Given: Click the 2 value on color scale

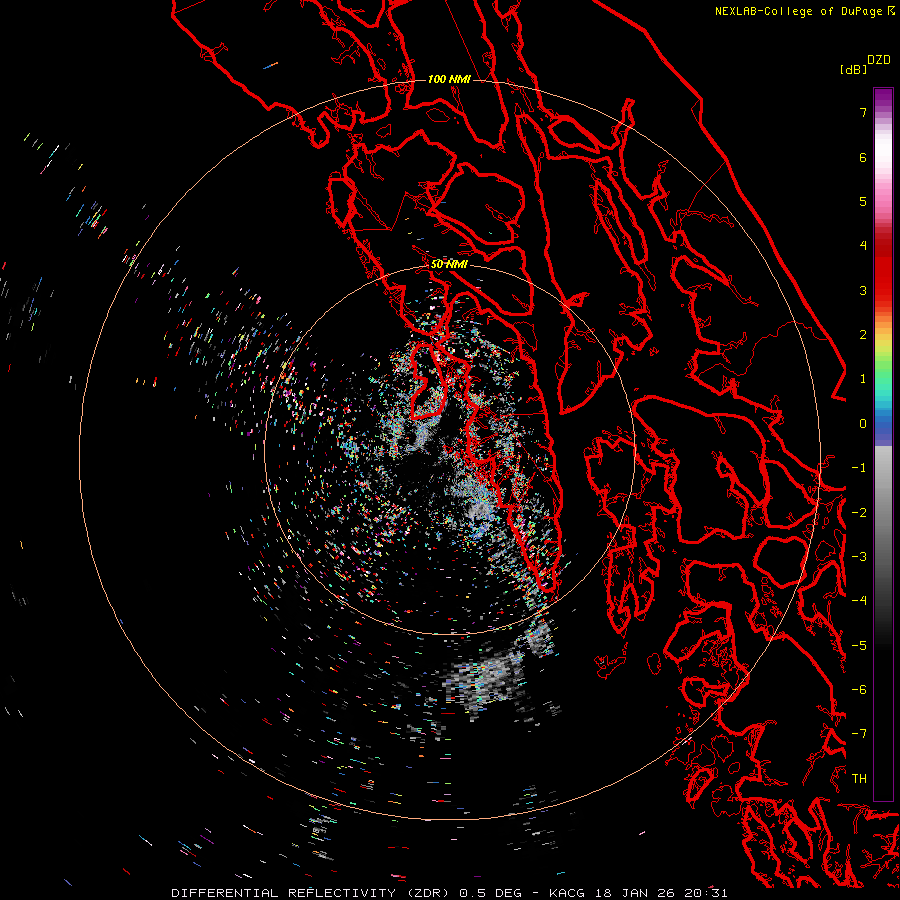Looking at the screenshot, I should click(863, 335).
